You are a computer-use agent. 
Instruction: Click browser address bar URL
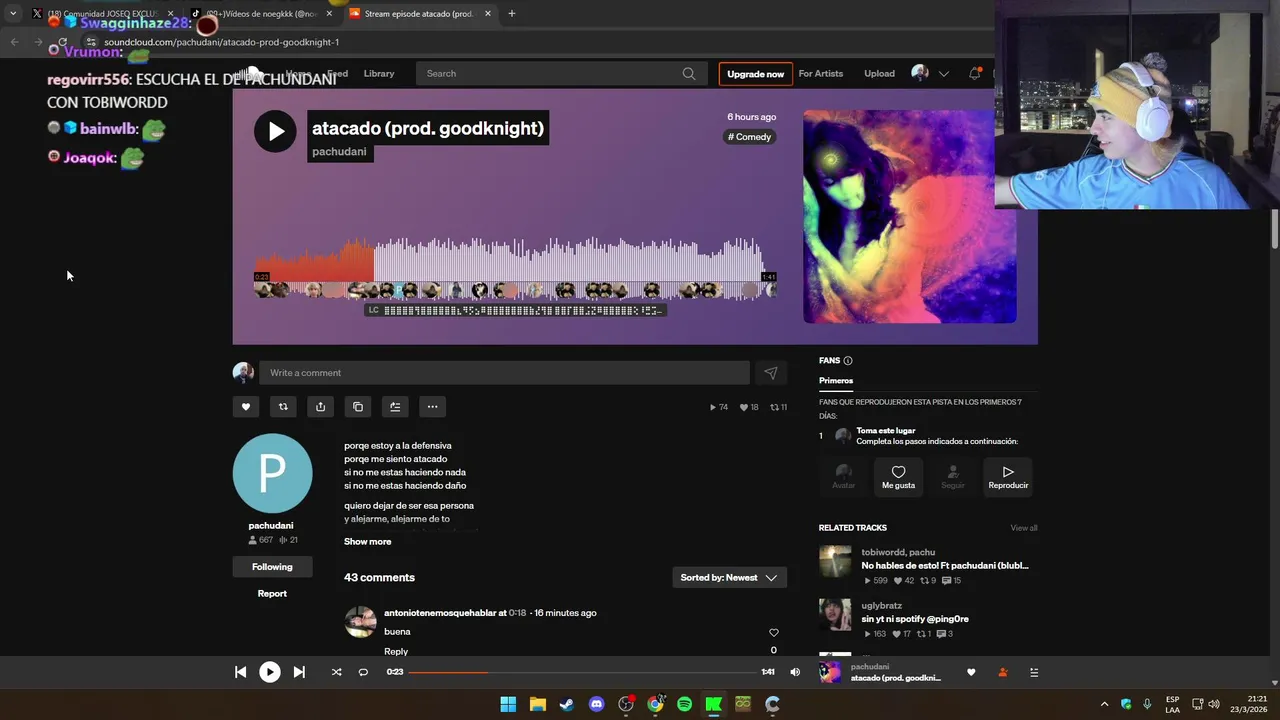click(222, 42)
